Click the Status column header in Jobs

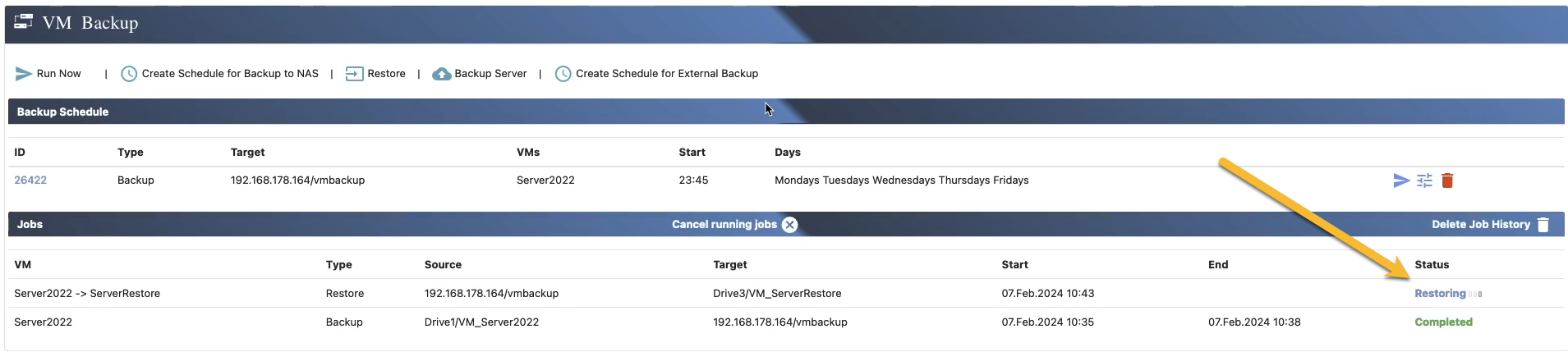click(x=1432, y=265)
